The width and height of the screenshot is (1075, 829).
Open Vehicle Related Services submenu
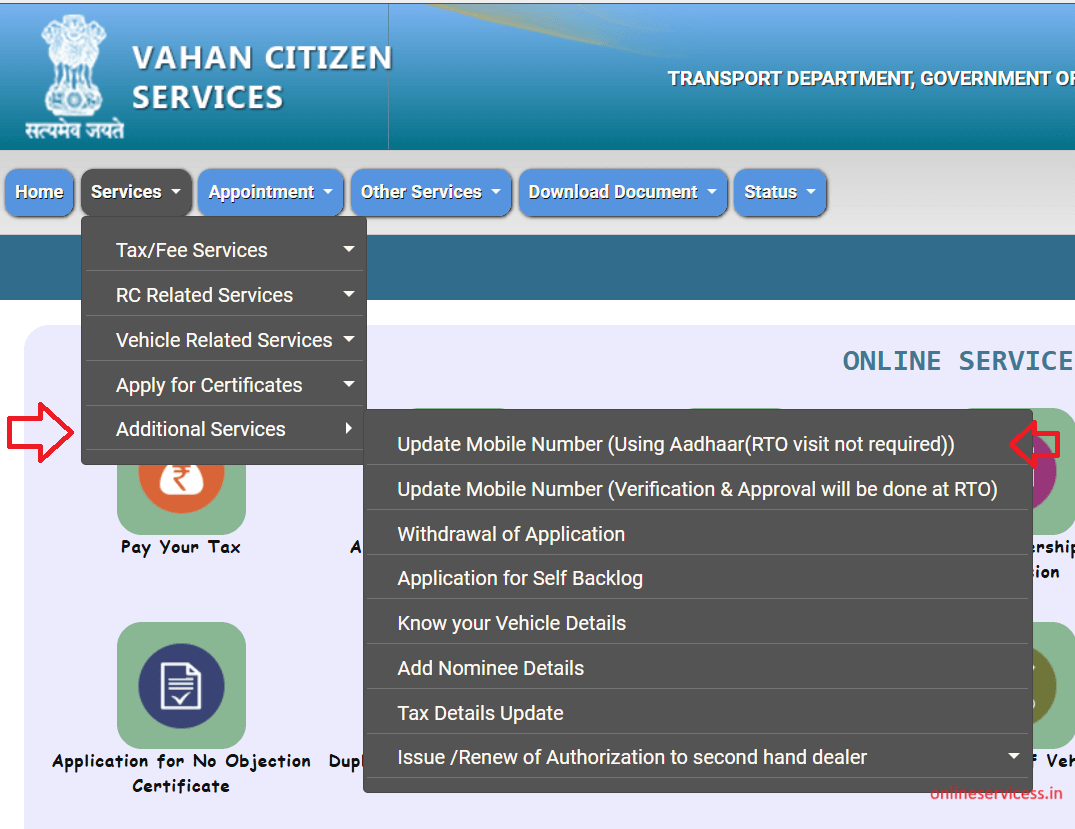[x=224, y=340]
